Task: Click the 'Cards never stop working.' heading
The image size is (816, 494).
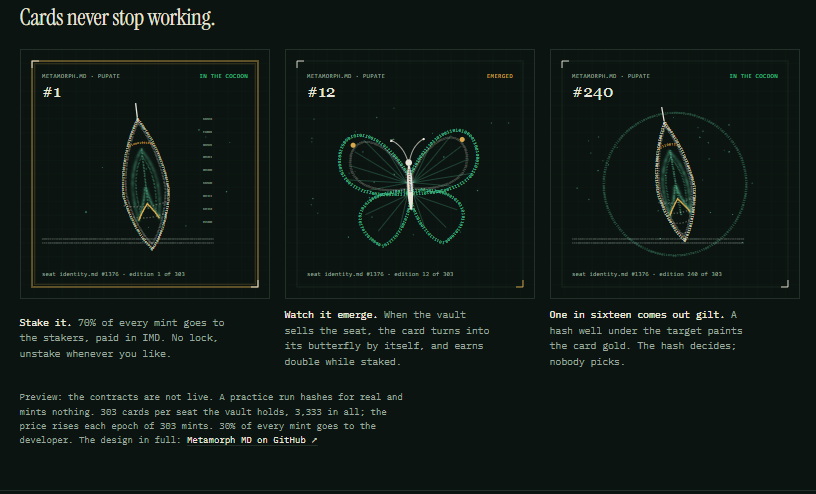Action: pyautogui.click(x=117, y=18)
